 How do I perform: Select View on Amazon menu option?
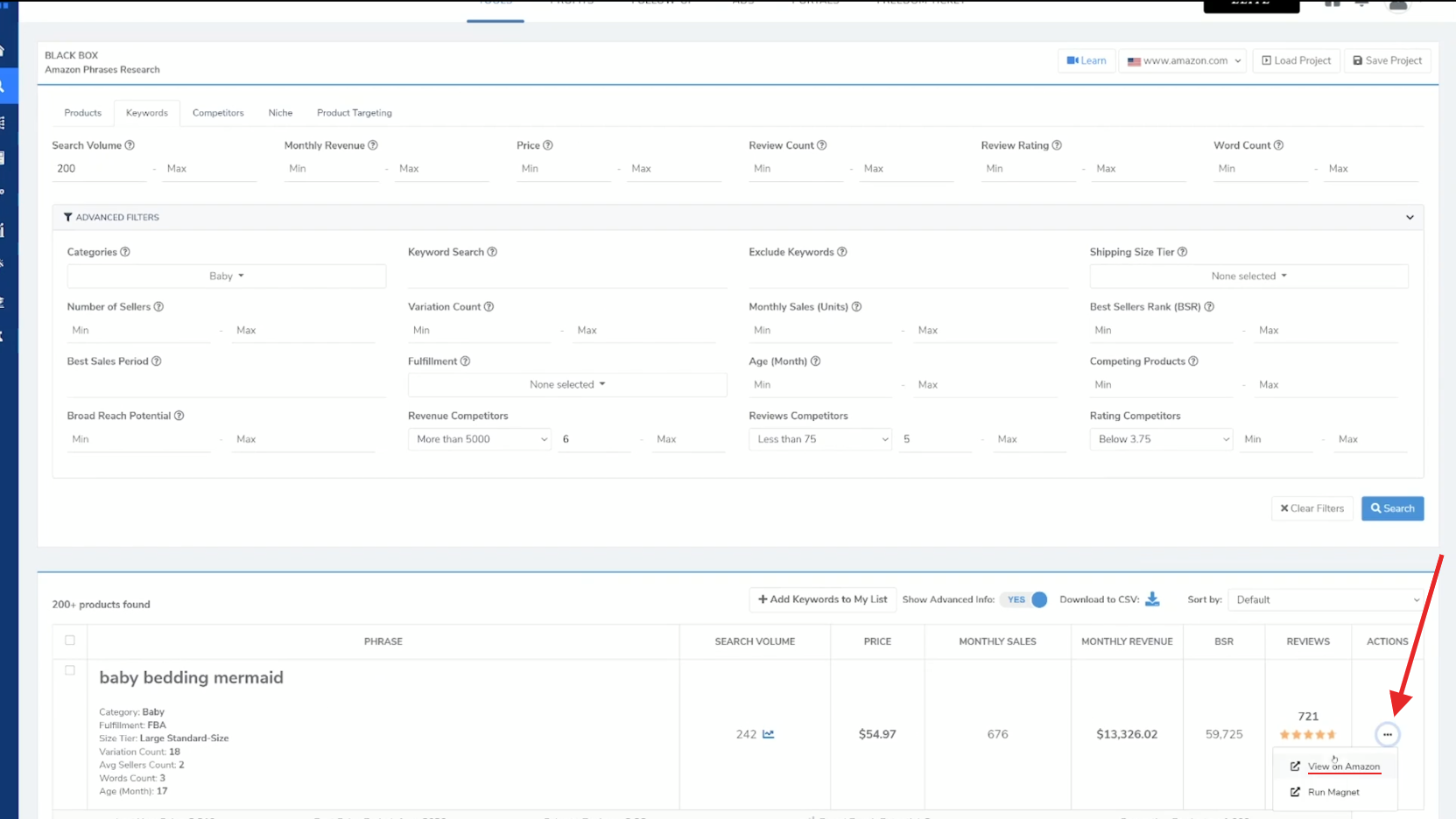click(1343, 766)
